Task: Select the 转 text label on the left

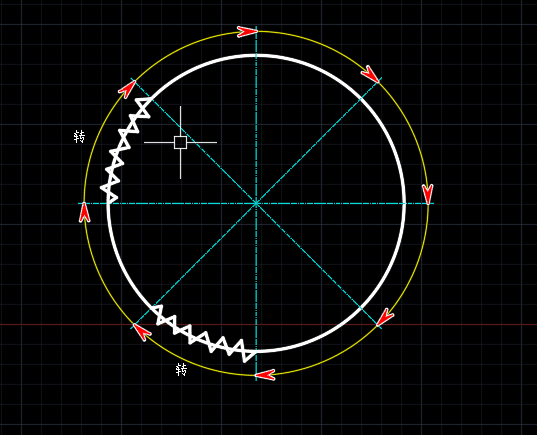Action: click(79, 137)
